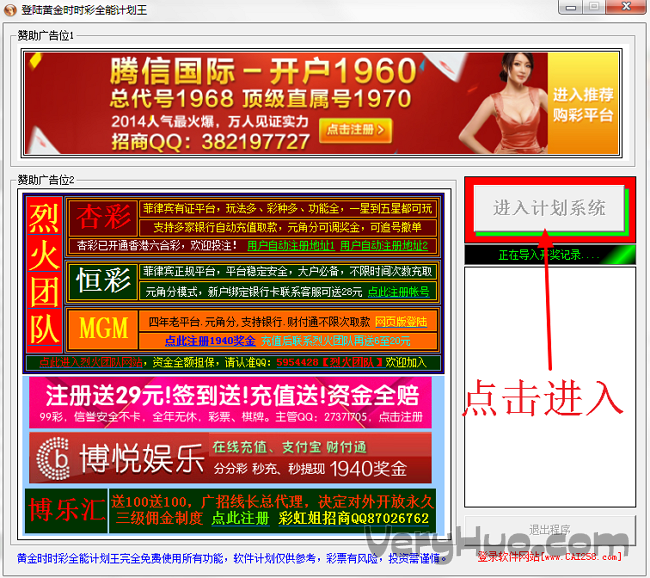The height and width of the screenshot is (578, 650).
Task: Close the window with the X button
Action: [x=627, y=7]
